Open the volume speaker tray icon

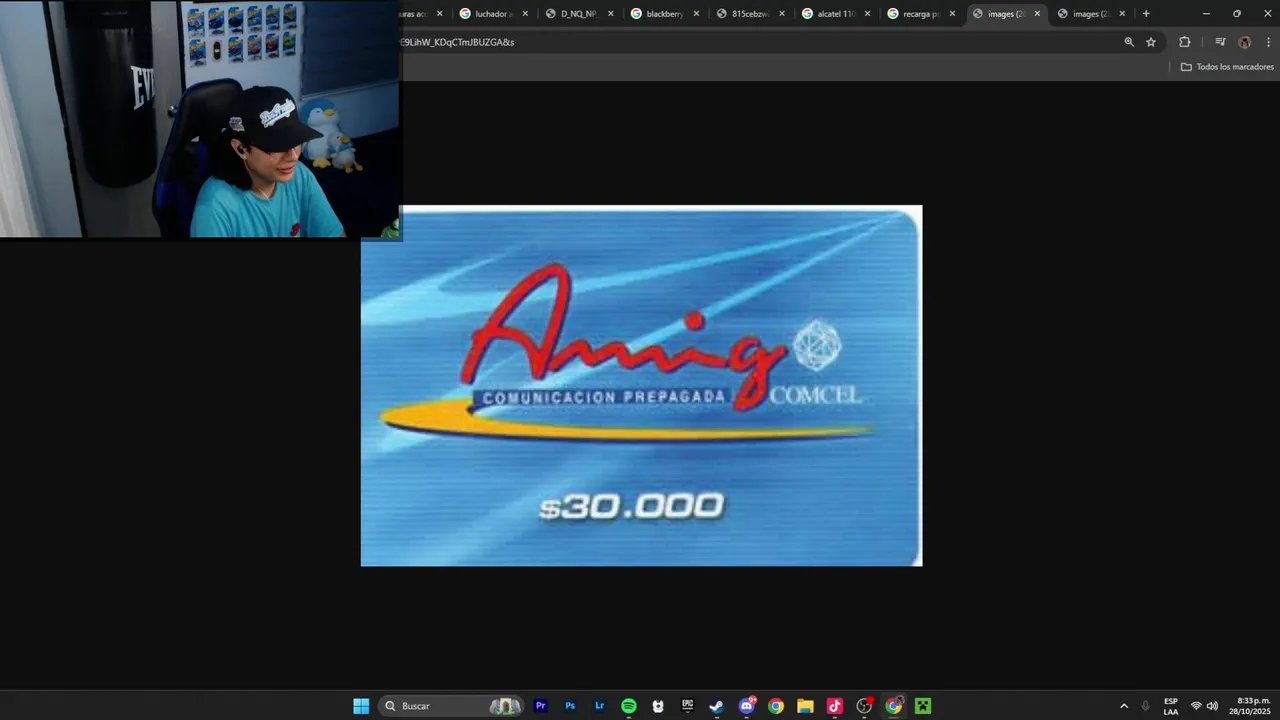(1212, 706)
